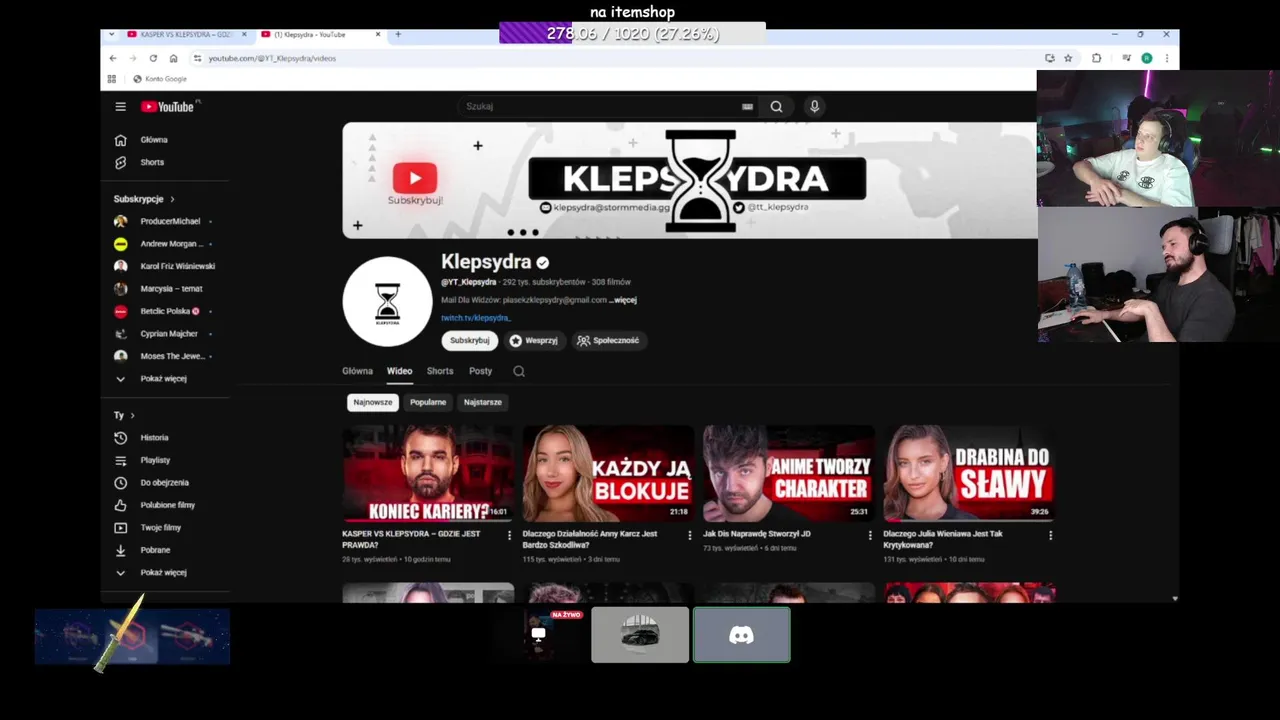Screen dimensions: 1280x720
Task: Open the Chrome three-dot menu
Action: [1166, 58]
